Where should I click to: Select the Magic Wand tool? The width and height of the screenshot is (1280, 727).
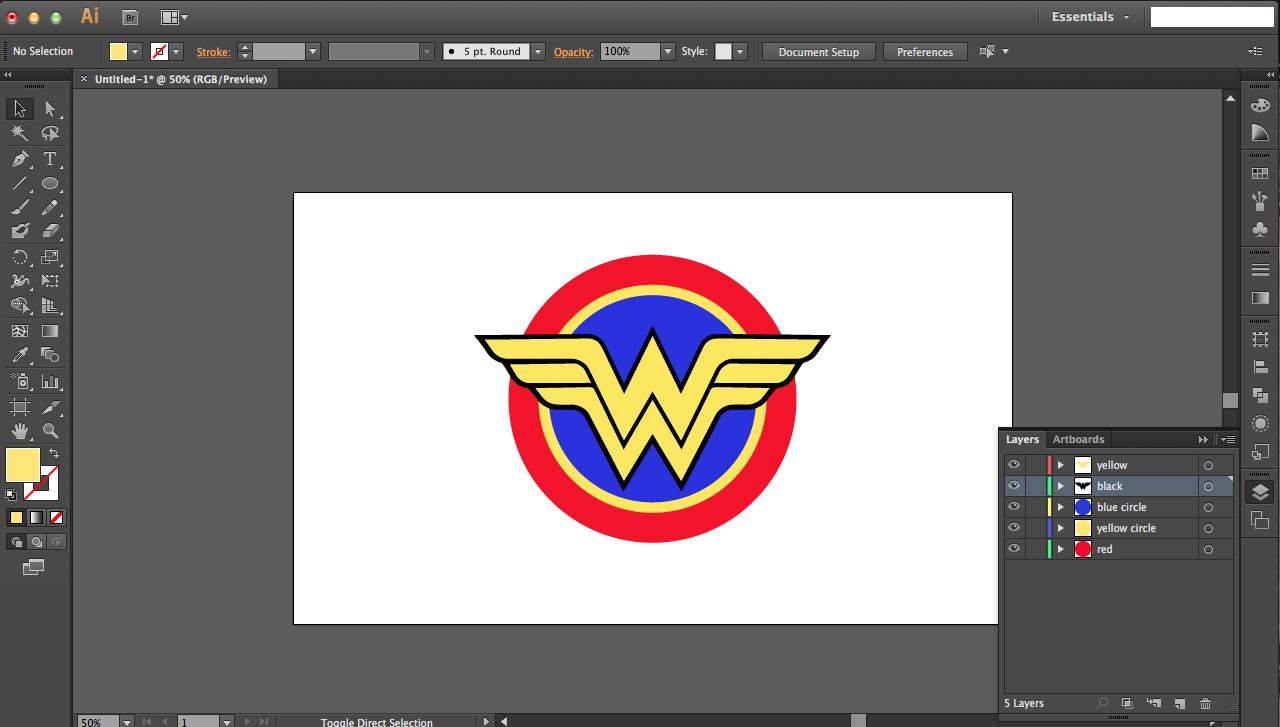20,133
